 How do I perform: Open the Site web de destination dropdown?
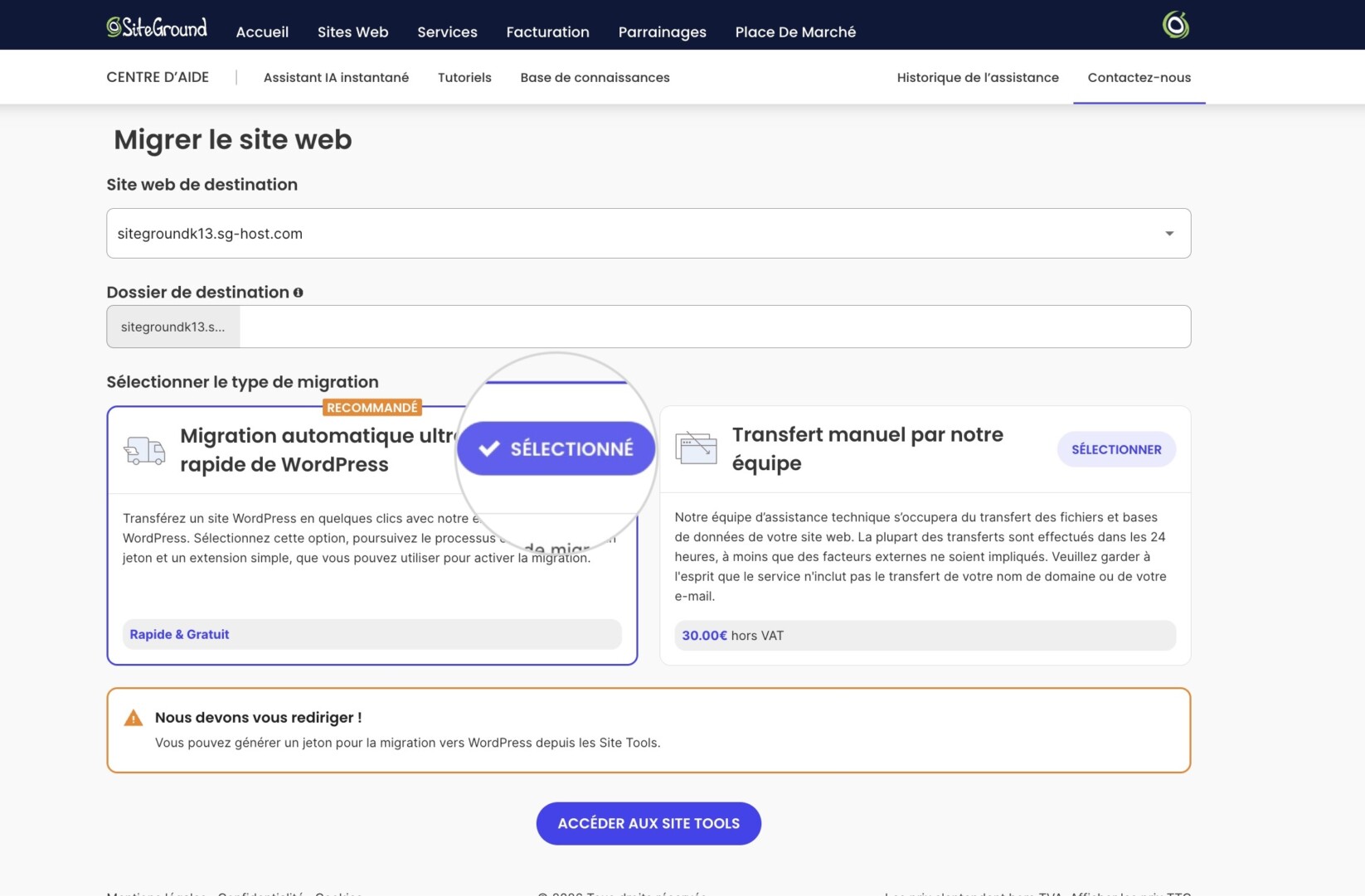(648, 234)
